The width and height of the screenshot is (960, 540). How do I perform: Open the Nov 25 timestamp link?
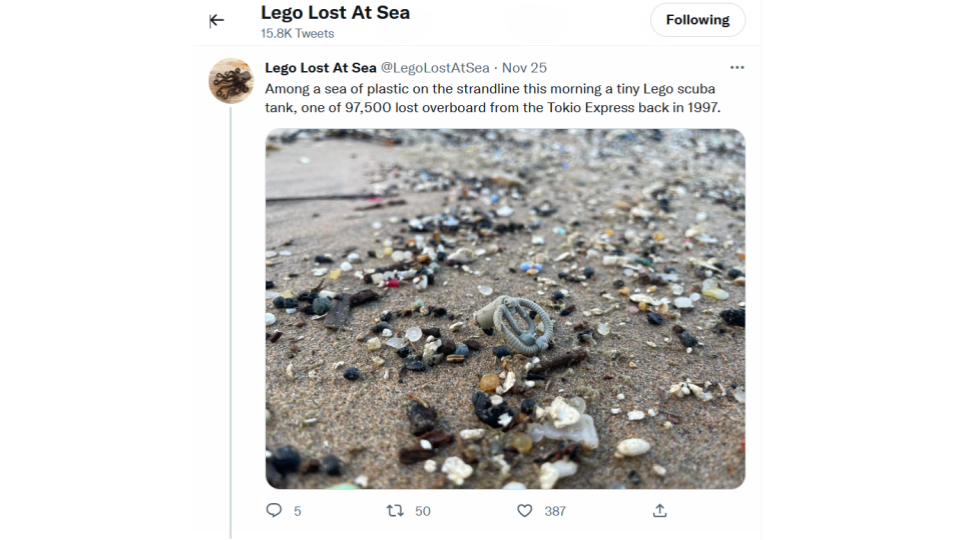524,68
